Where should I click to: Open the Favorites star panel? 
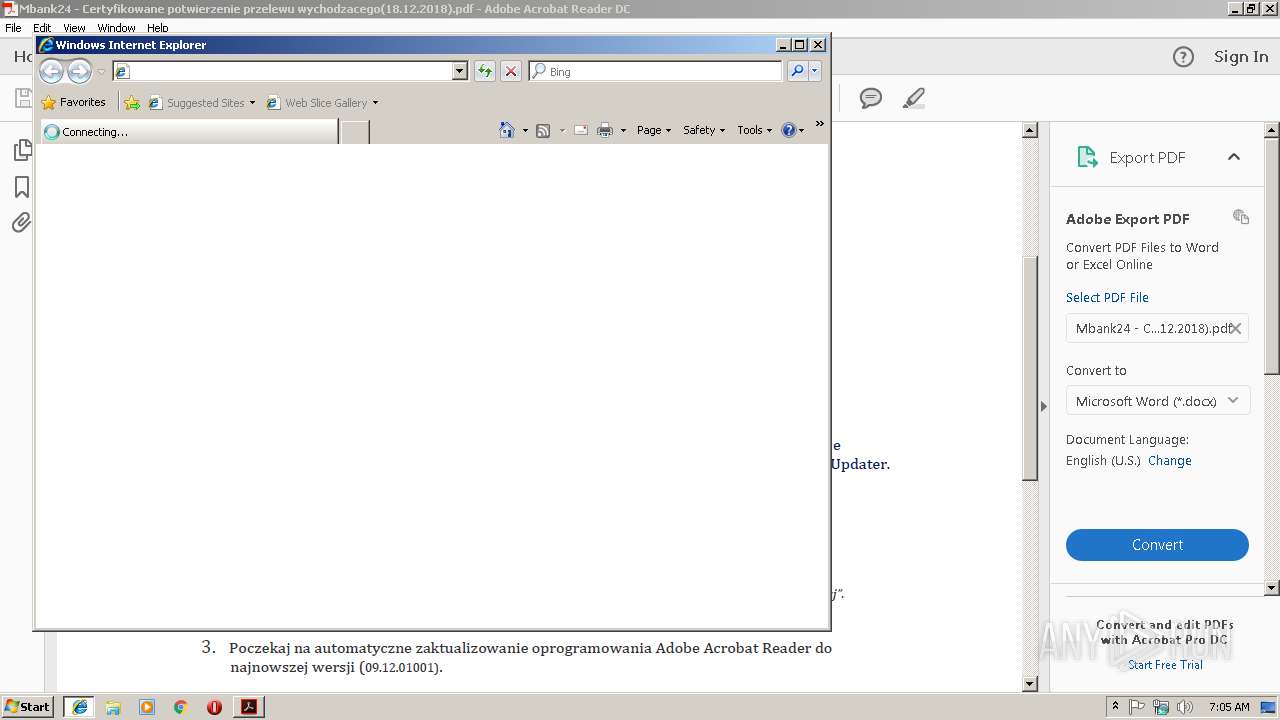coord(73,102)
